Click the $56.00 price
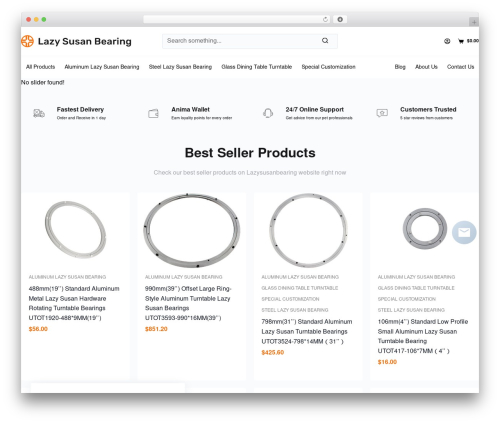 (x=38, y=329)
